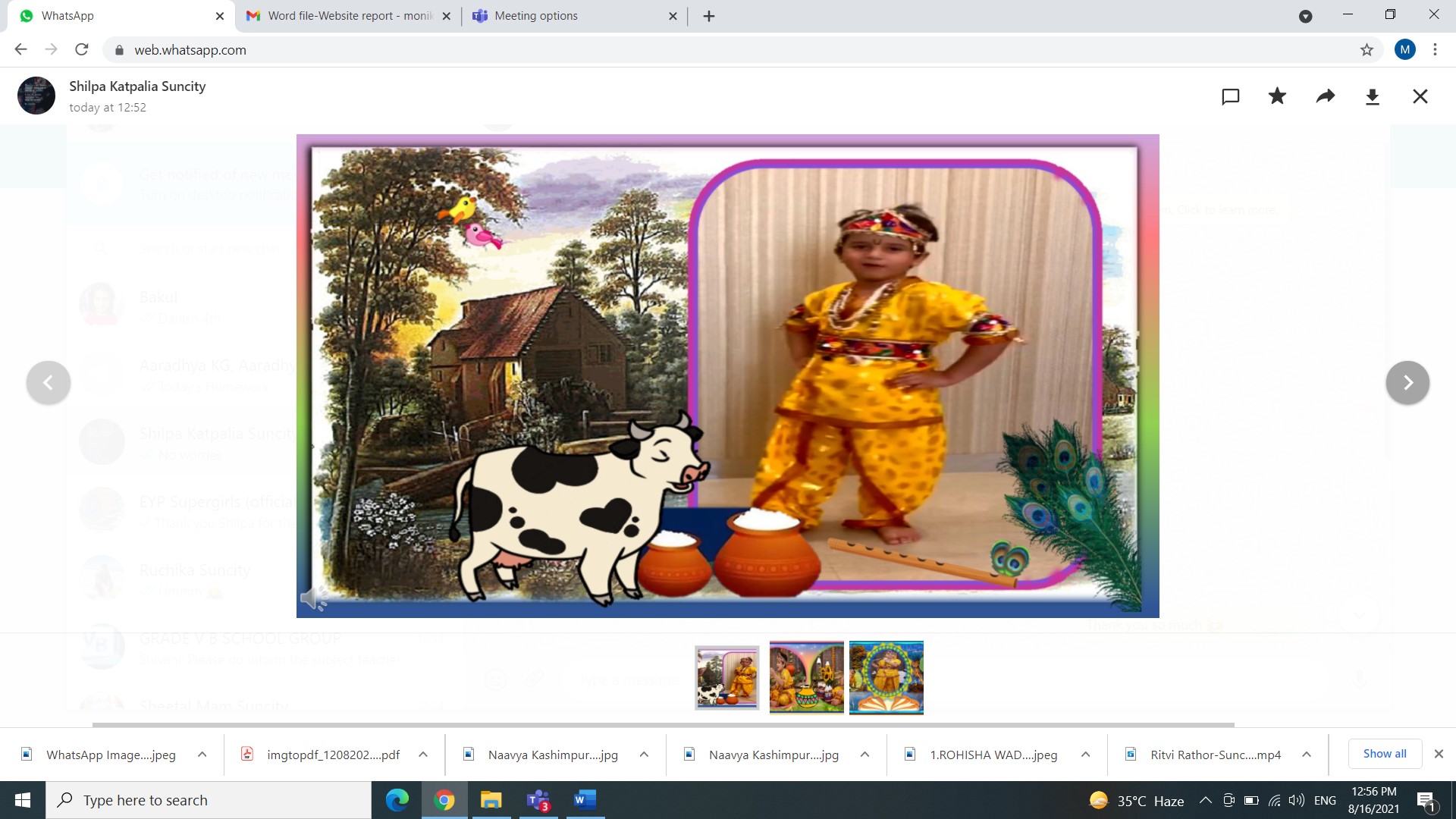This screenshot has height=819, width=1456.
Task: Open the Chrome profile M avatar
Action: [1404, 50]
